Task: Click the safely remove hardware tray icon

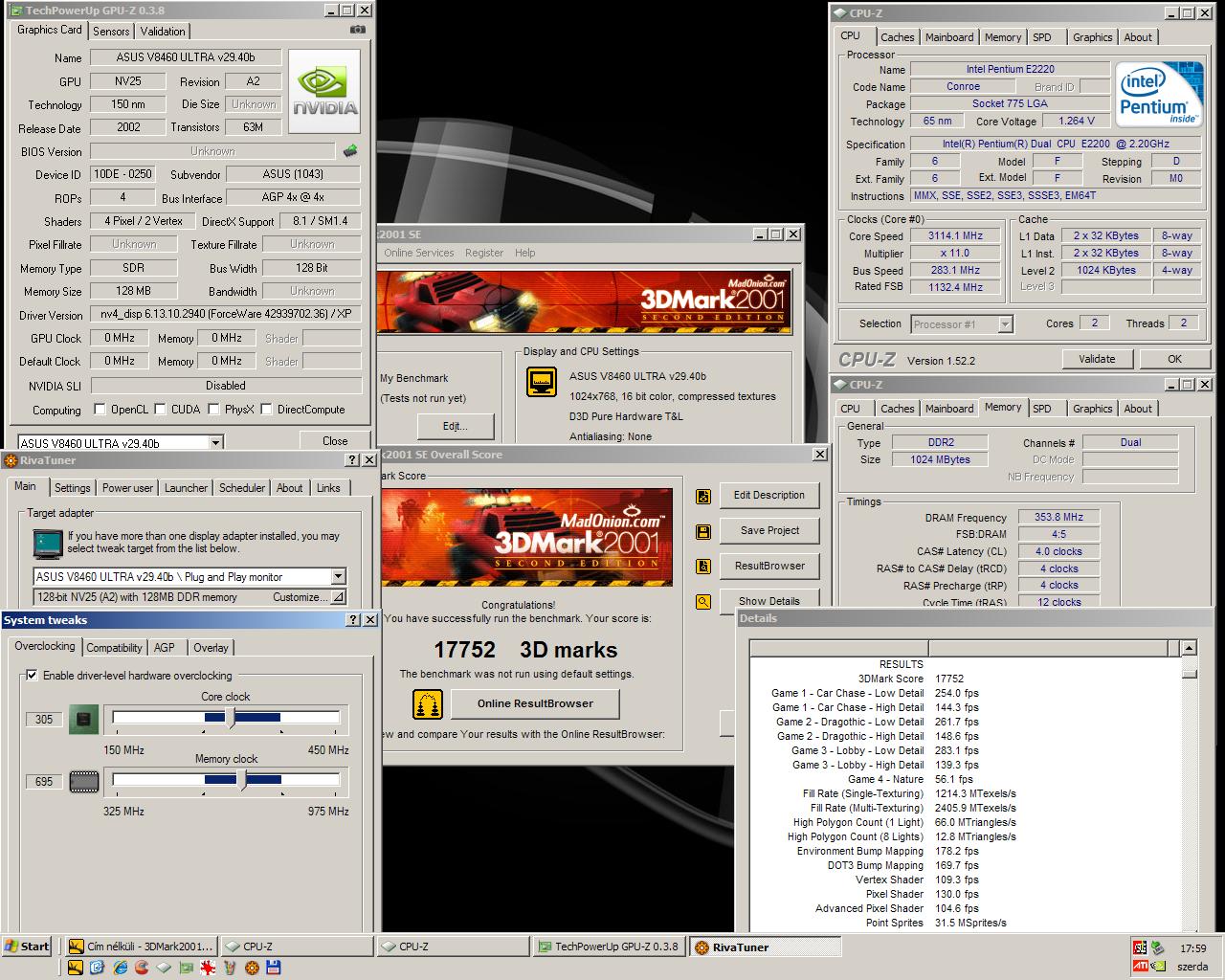Action: [1158, 947]
